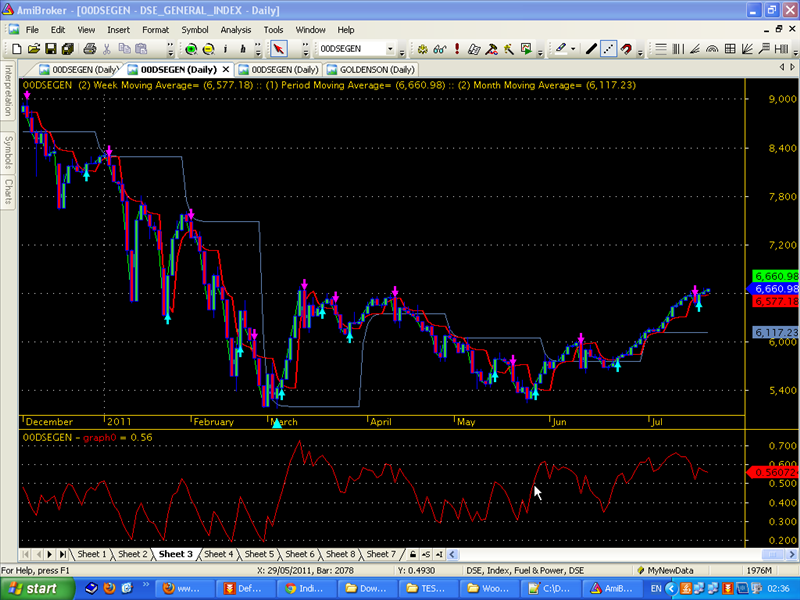Save using the floppy disk icon
The width and height of the screenshot is (800, 600).
tap(51, 49)
